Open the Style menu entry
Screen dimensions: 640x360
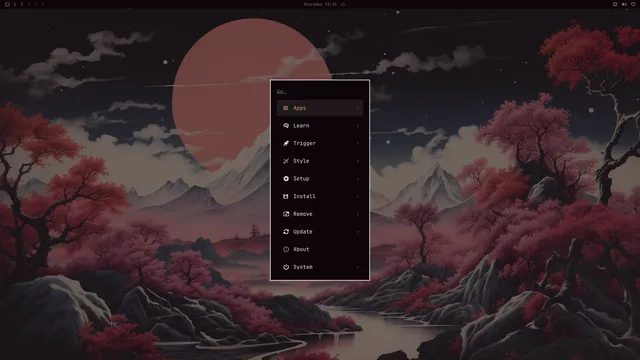click(320, 161)
